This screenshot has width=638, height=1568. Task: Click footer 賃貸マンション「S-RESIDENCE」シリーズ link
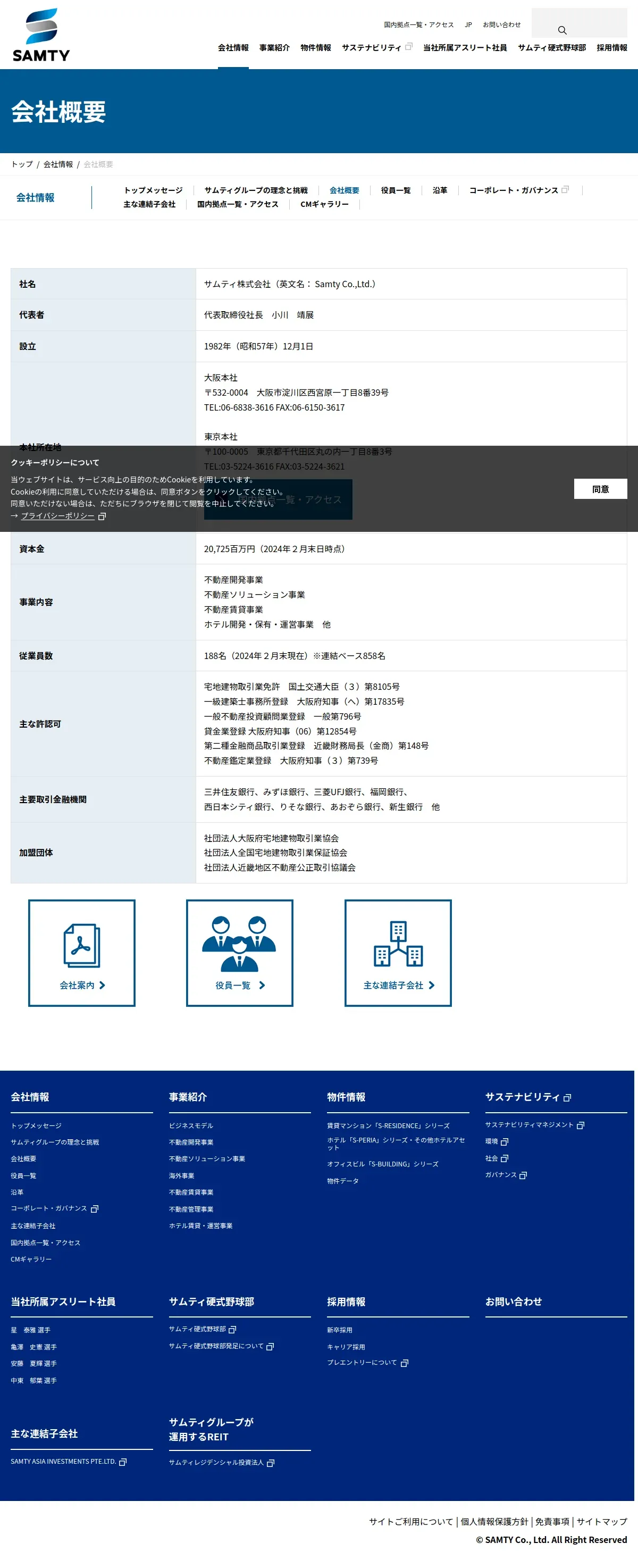click(389, 1125)
